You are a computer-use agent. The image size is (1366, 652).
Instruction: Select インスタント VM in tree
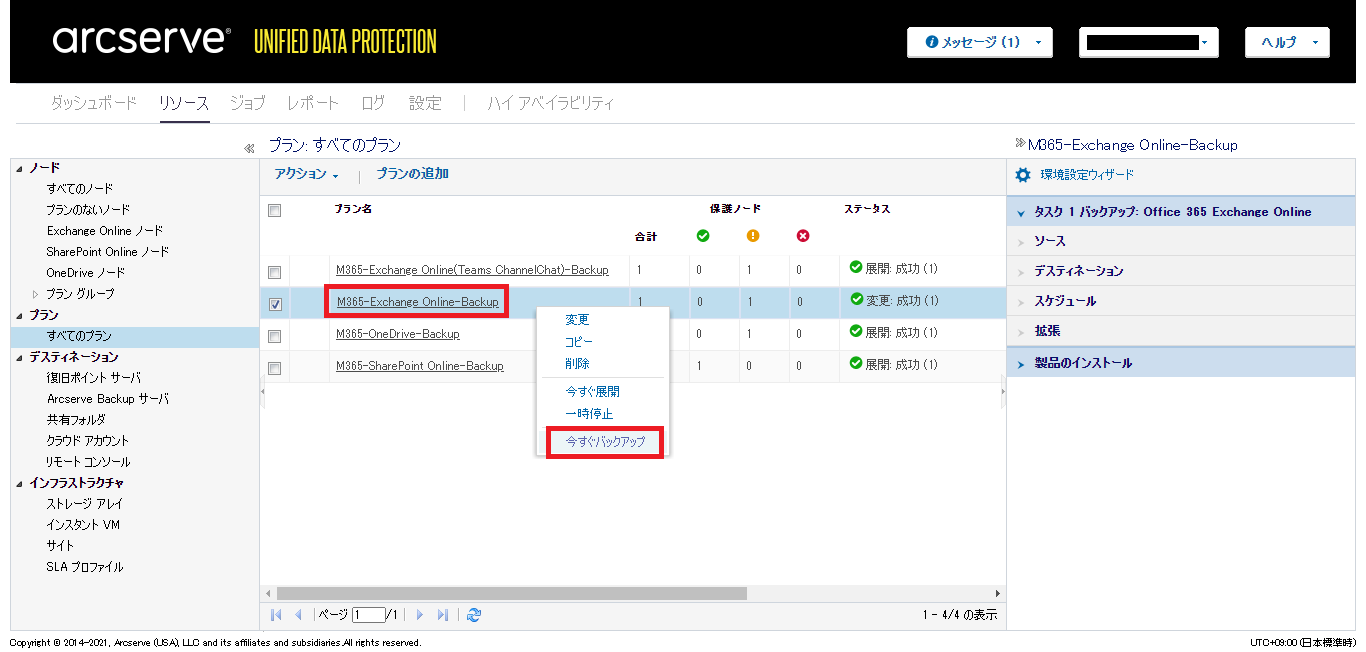(83, 525)
